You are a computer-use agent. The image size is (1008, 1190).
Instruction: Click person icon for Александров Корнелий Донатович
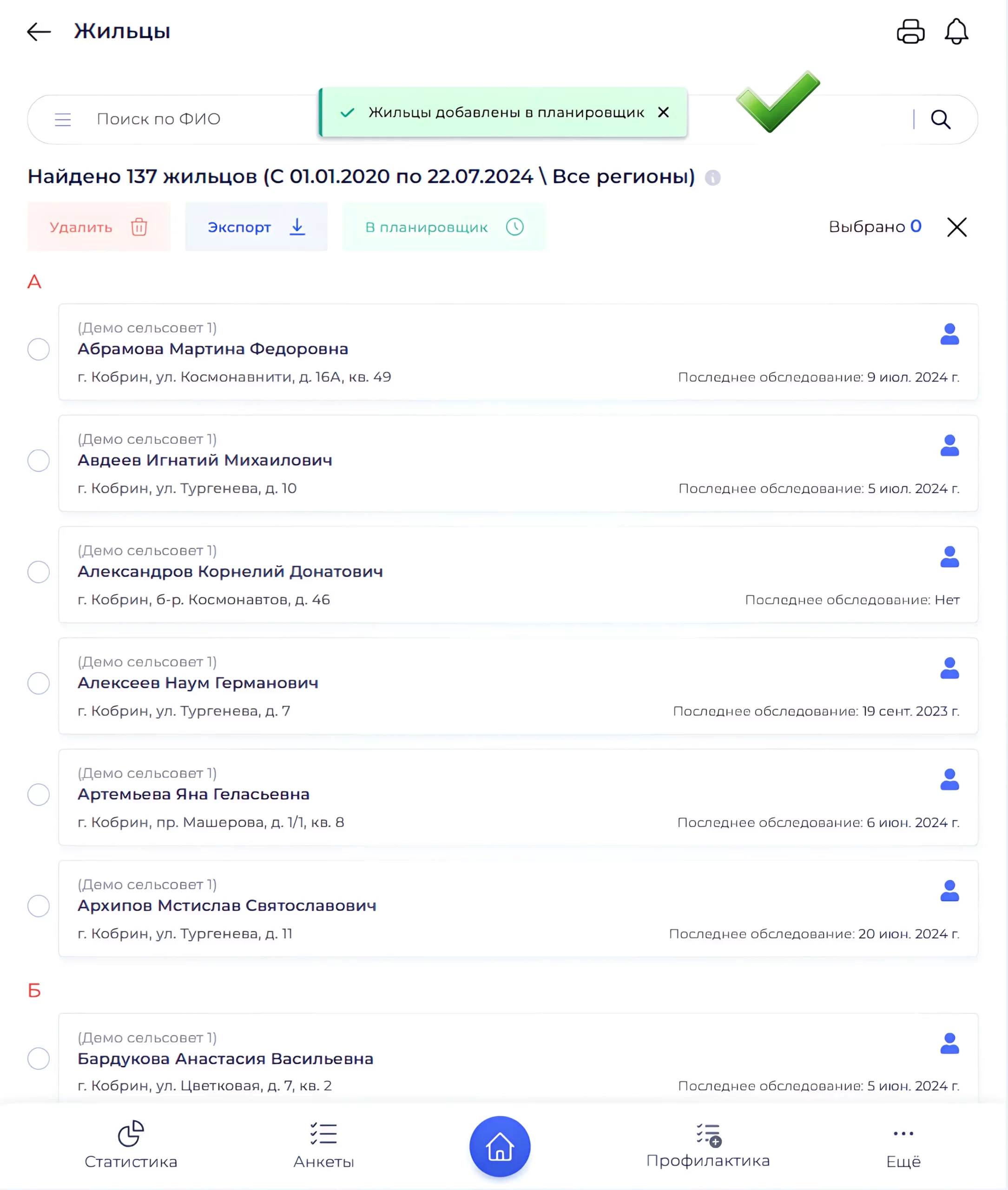tap(949, 557)
